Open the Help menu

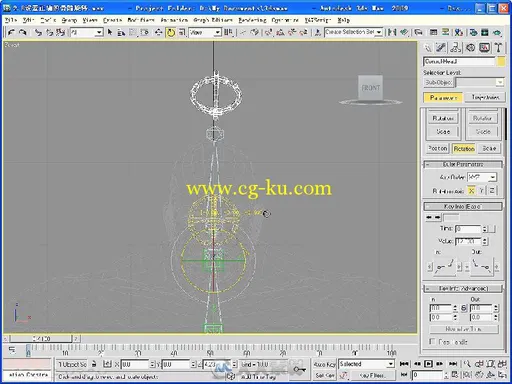coord(343,20)
